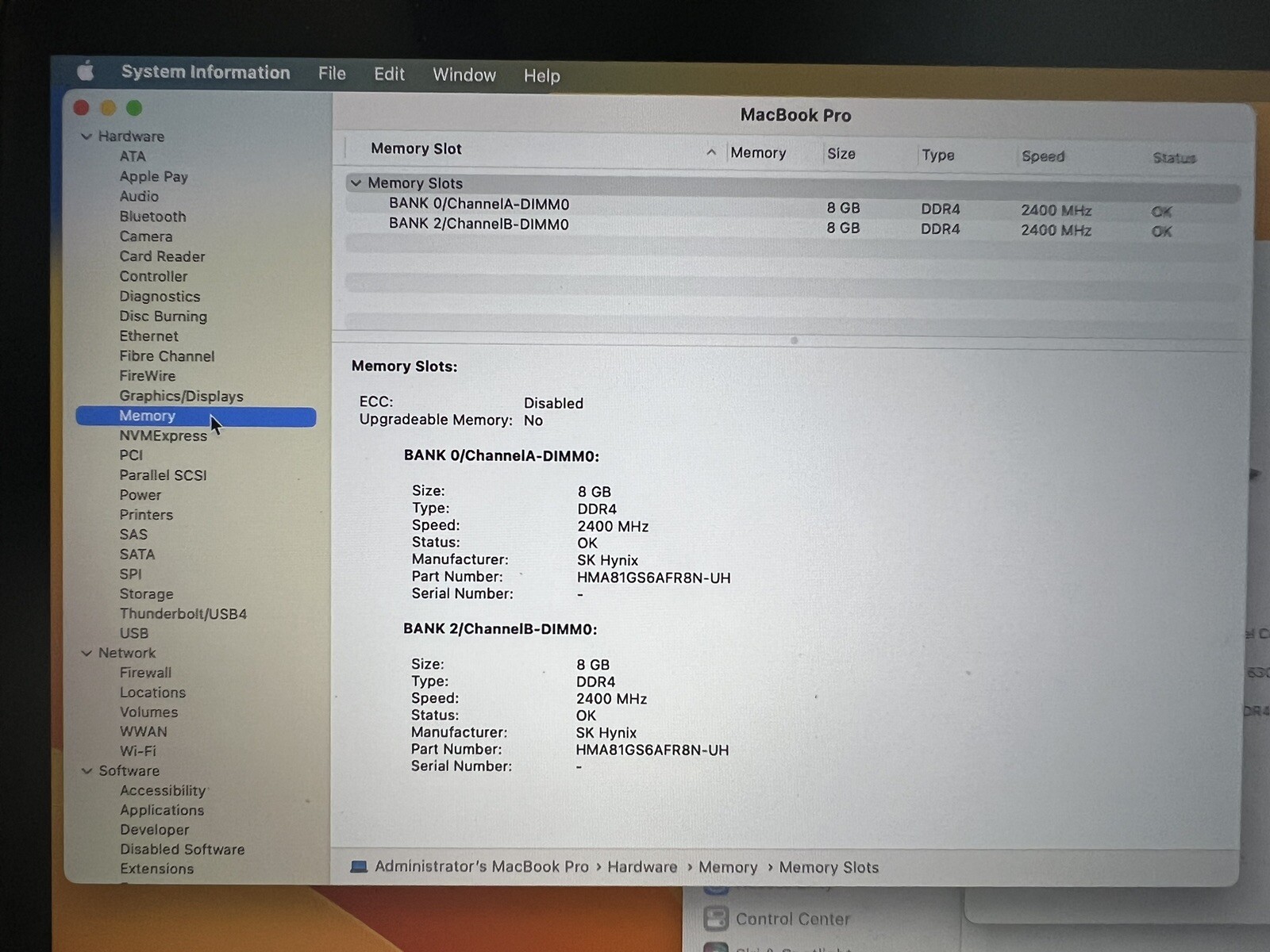
Task: Open the Apple menu
Action: tap(86, 71)
